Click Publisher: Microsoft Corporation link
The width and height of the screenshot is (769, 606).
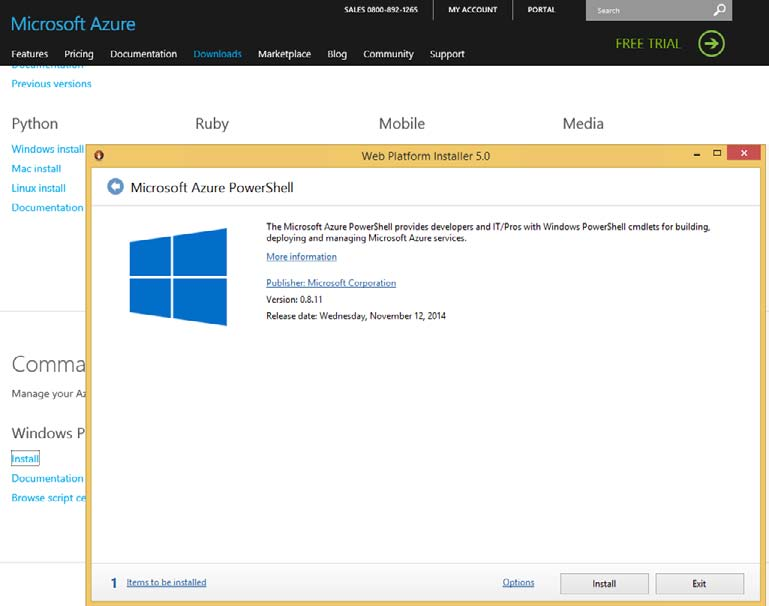(331, 283)
